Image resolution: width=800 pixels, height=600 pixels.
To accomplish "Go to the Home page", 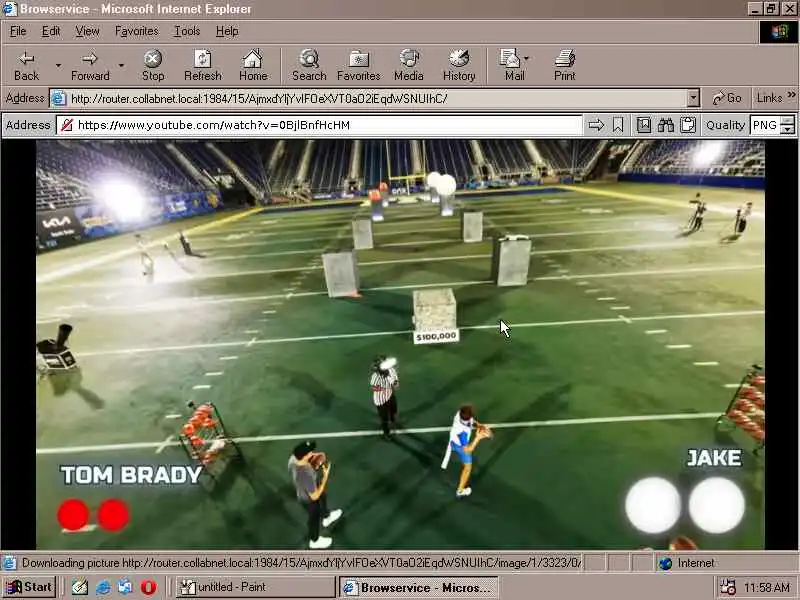I will tap(253, 66).
